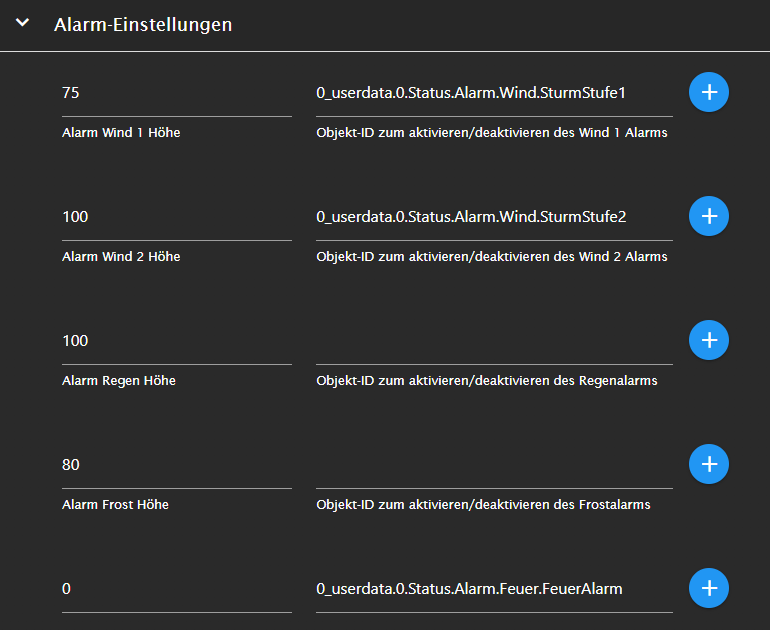Click the 'Alarm Wind 1 Höhe' label

pyautogui.click(x=121, y=132)
